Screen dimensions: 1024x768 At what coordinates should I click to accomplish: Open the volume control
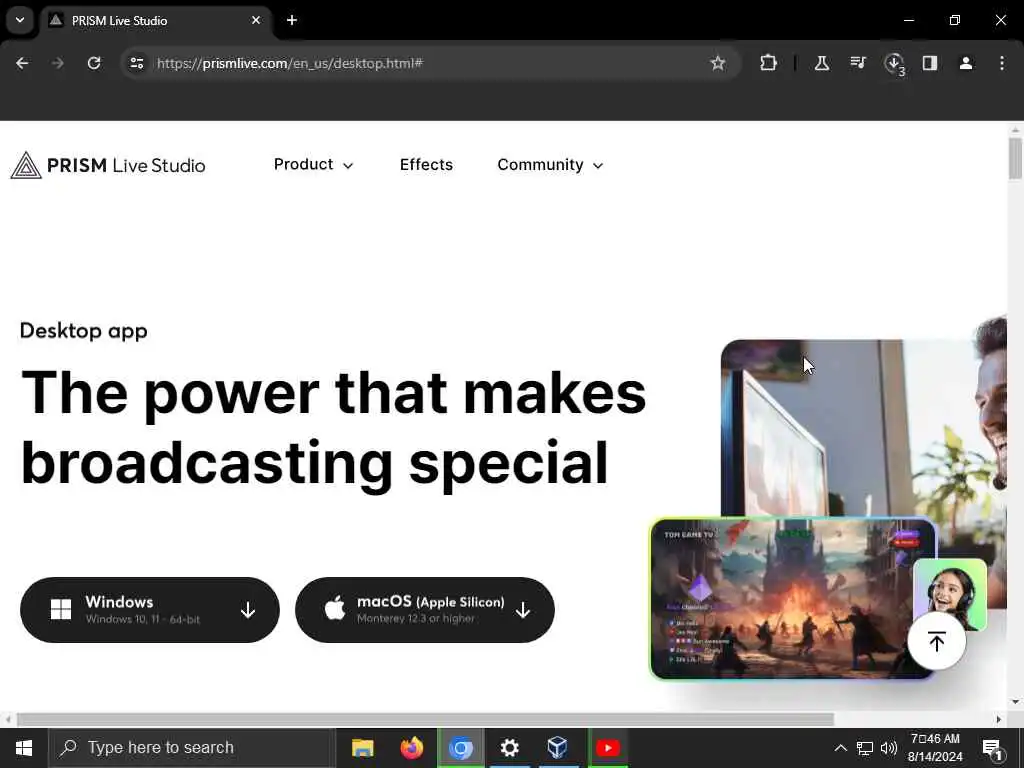[x=889, y=748]
